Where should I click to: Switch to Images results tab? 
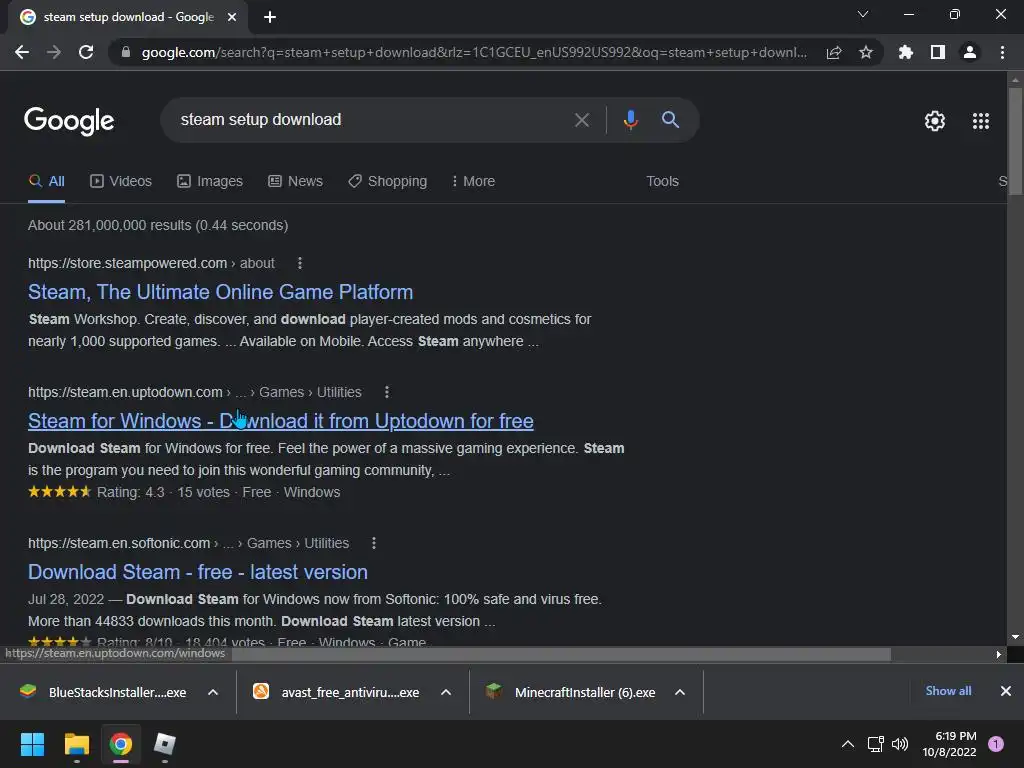point(210,182)
